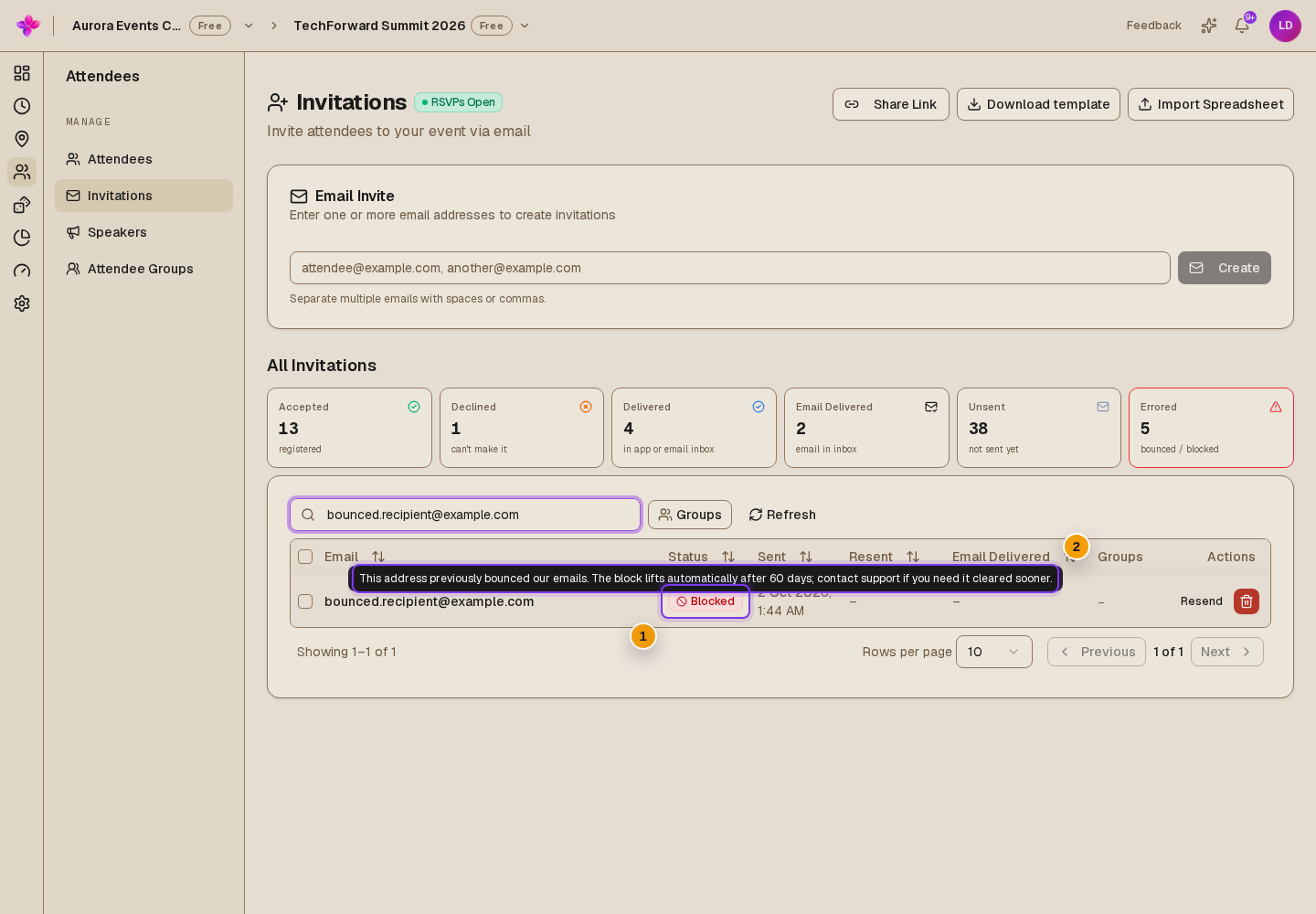Screen dimensions: 1316x914
Task: Open the LD user avatar menu
Action: point(1285,26)
